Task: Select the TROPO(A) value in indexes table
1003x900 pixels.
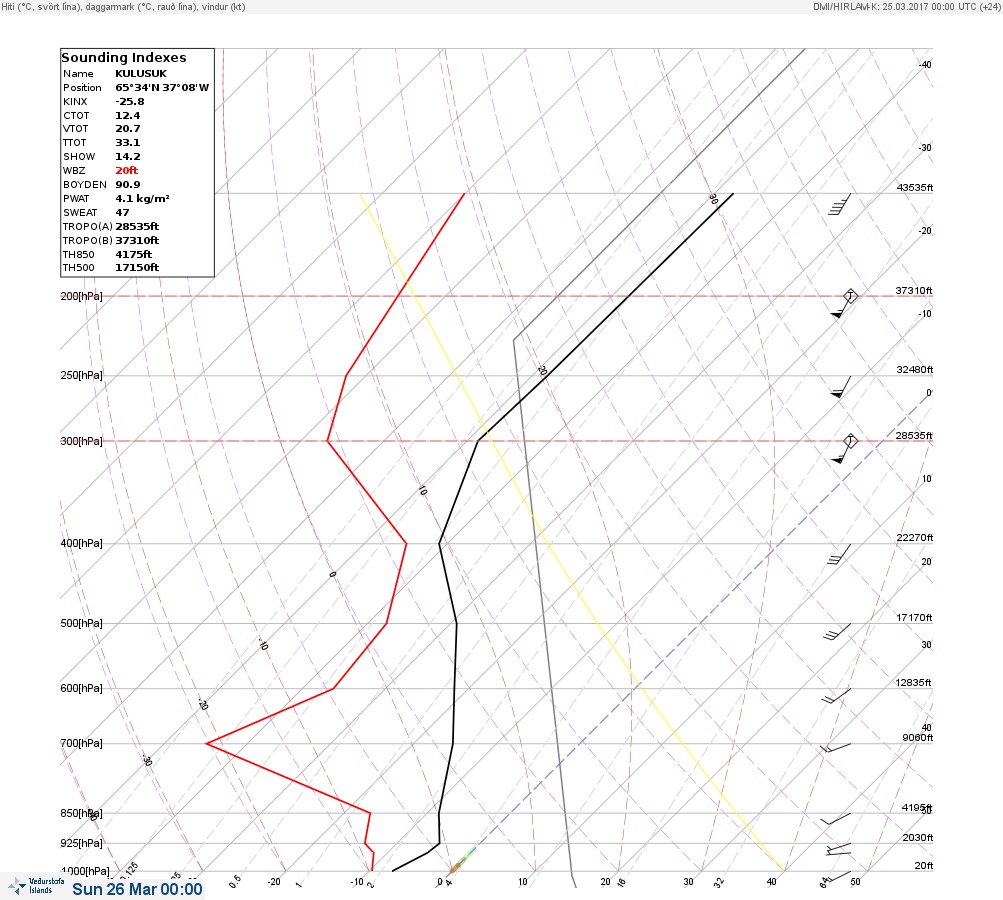Action: 137,226
